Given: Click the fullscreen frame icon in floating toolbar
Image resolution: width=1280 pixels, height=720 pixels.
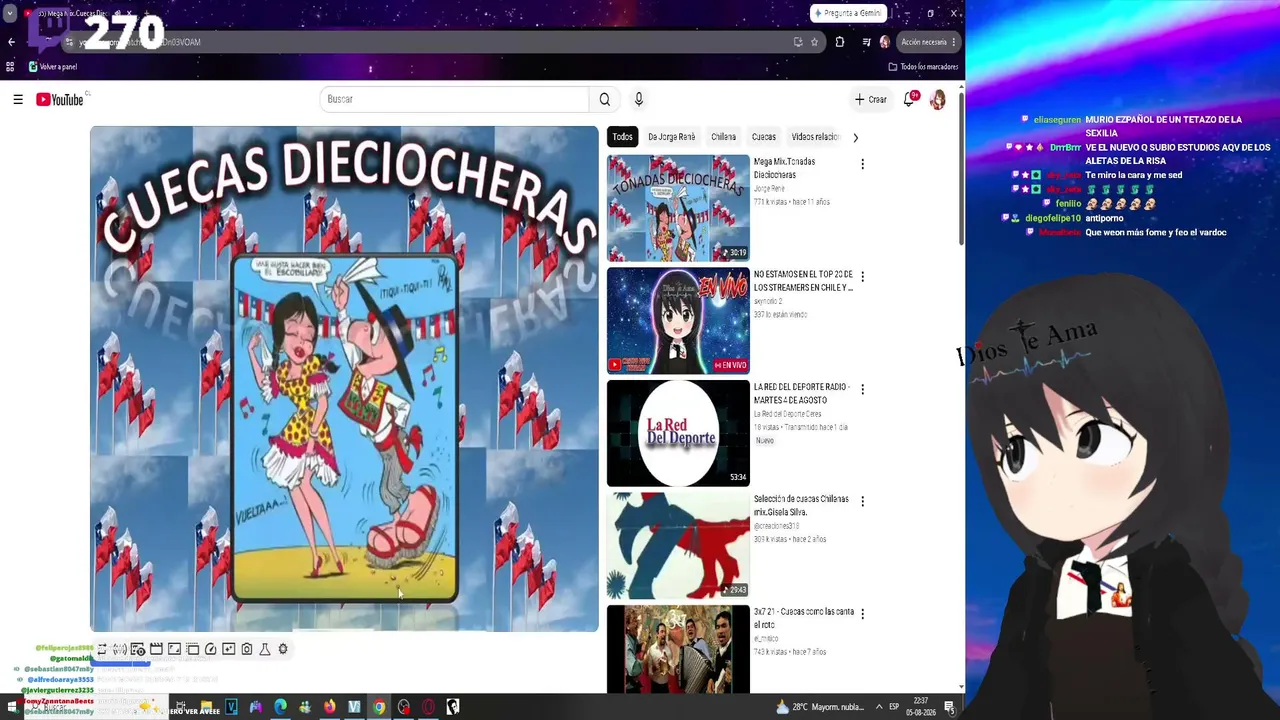Looking at the screenshot, I should (174, 649).
